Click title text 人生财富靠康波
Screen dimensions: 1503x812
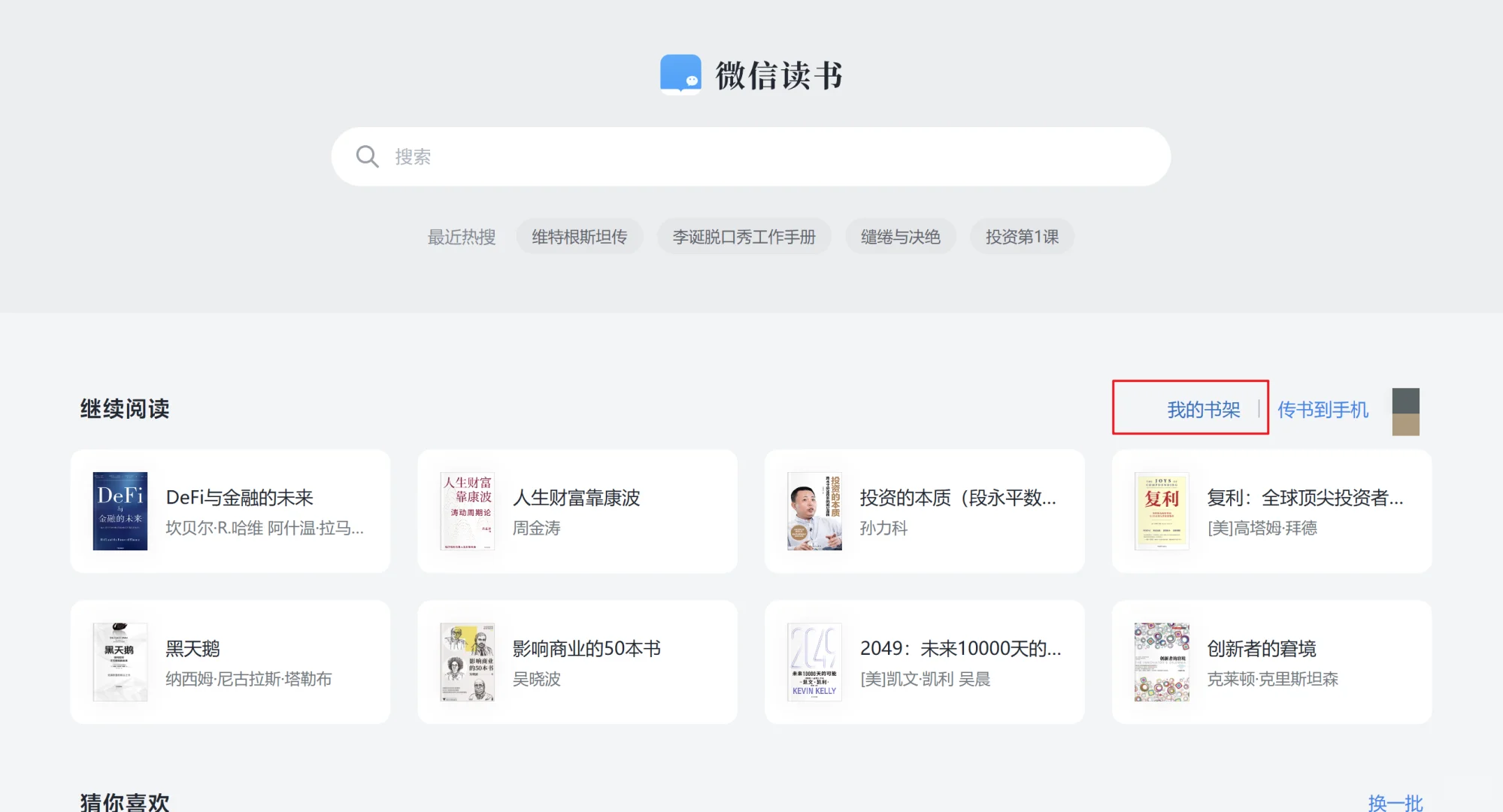click(576, 498)
